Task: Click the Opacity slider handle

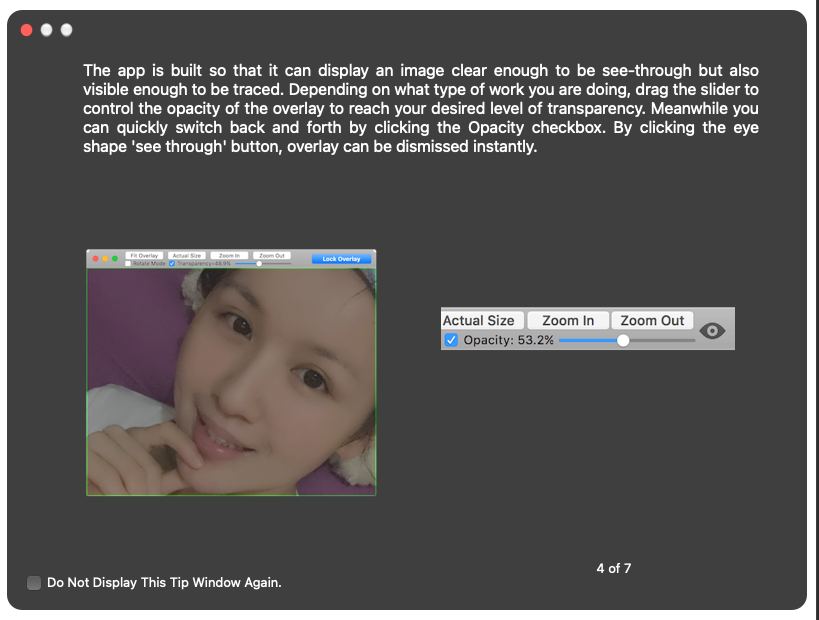Action: [623, 340]
